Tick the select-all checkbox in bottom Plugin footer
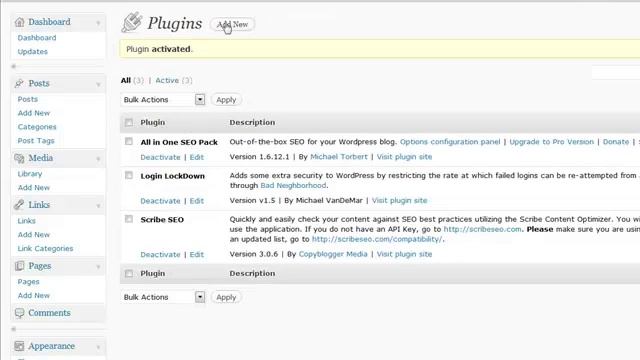 click(129, 273)
